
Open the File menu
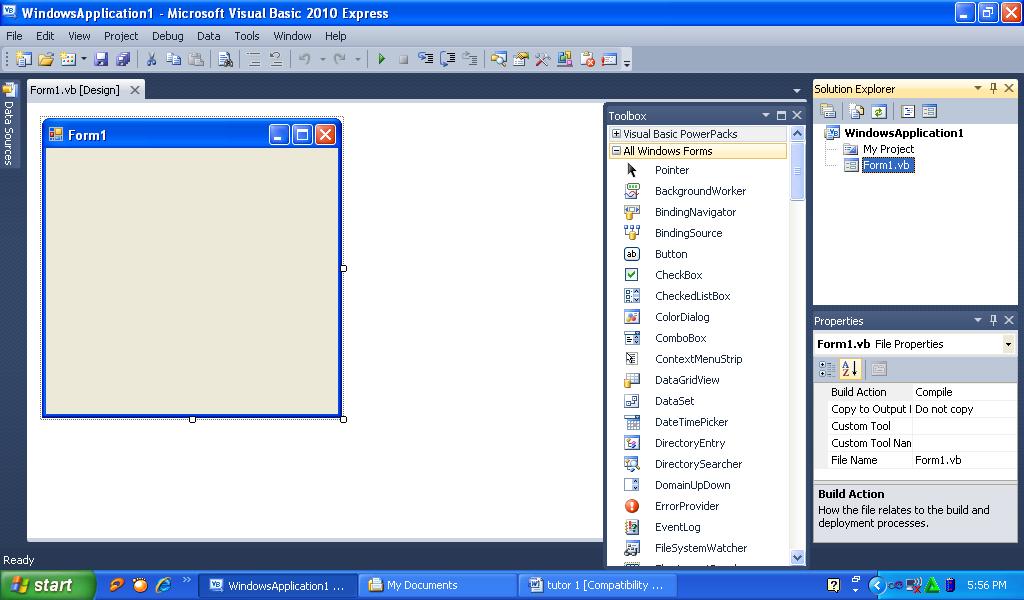[14, 36]
